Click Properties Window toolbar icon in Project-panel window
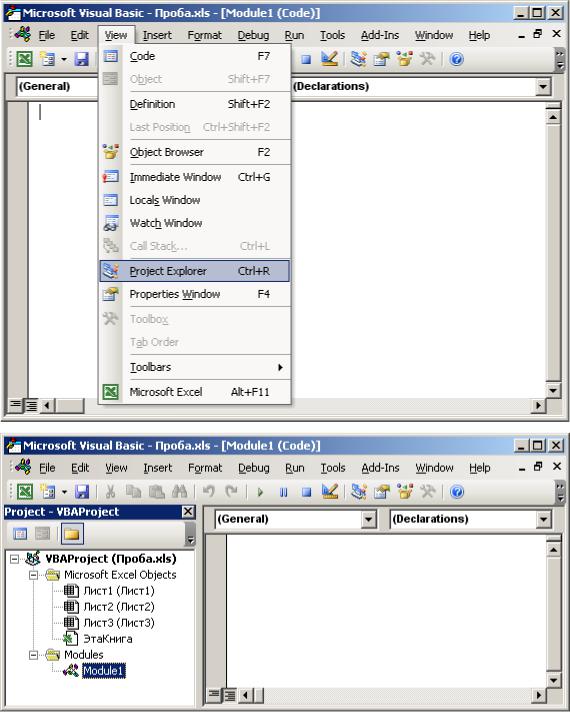570x712 pixels. [382, 492]
